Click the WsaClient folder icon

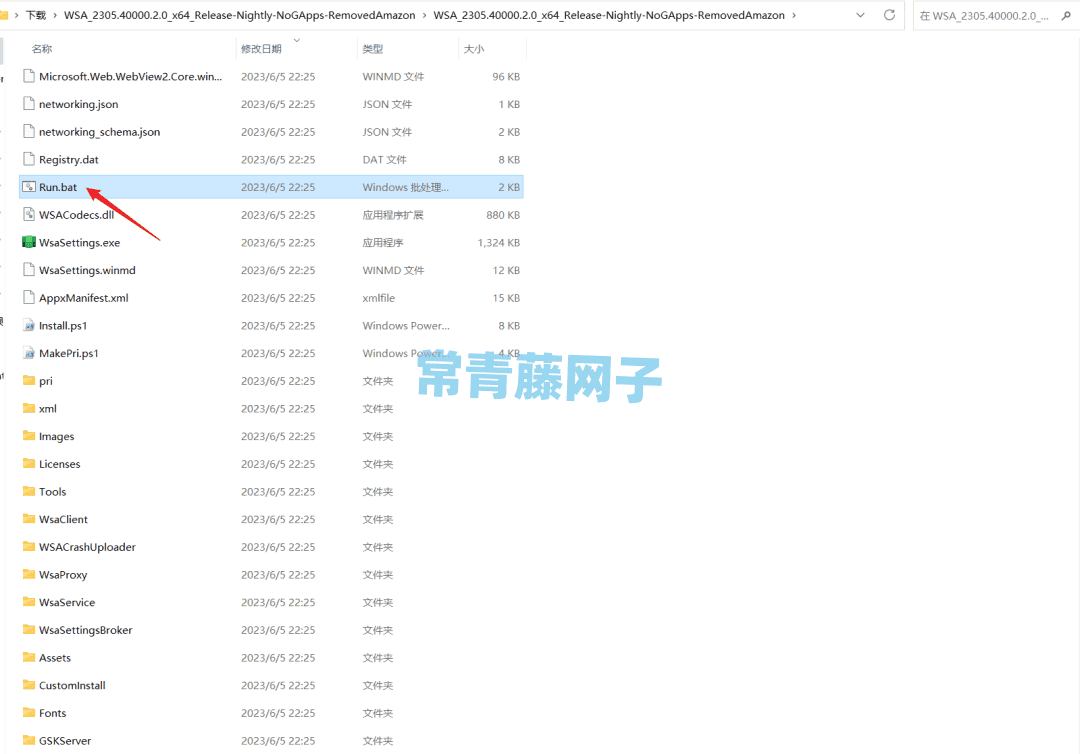click(x=29, y=519)
